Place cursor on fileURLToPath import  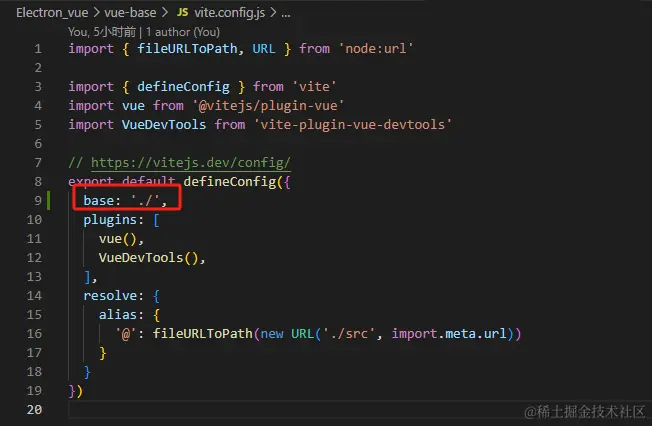click(x=187, y=49)
